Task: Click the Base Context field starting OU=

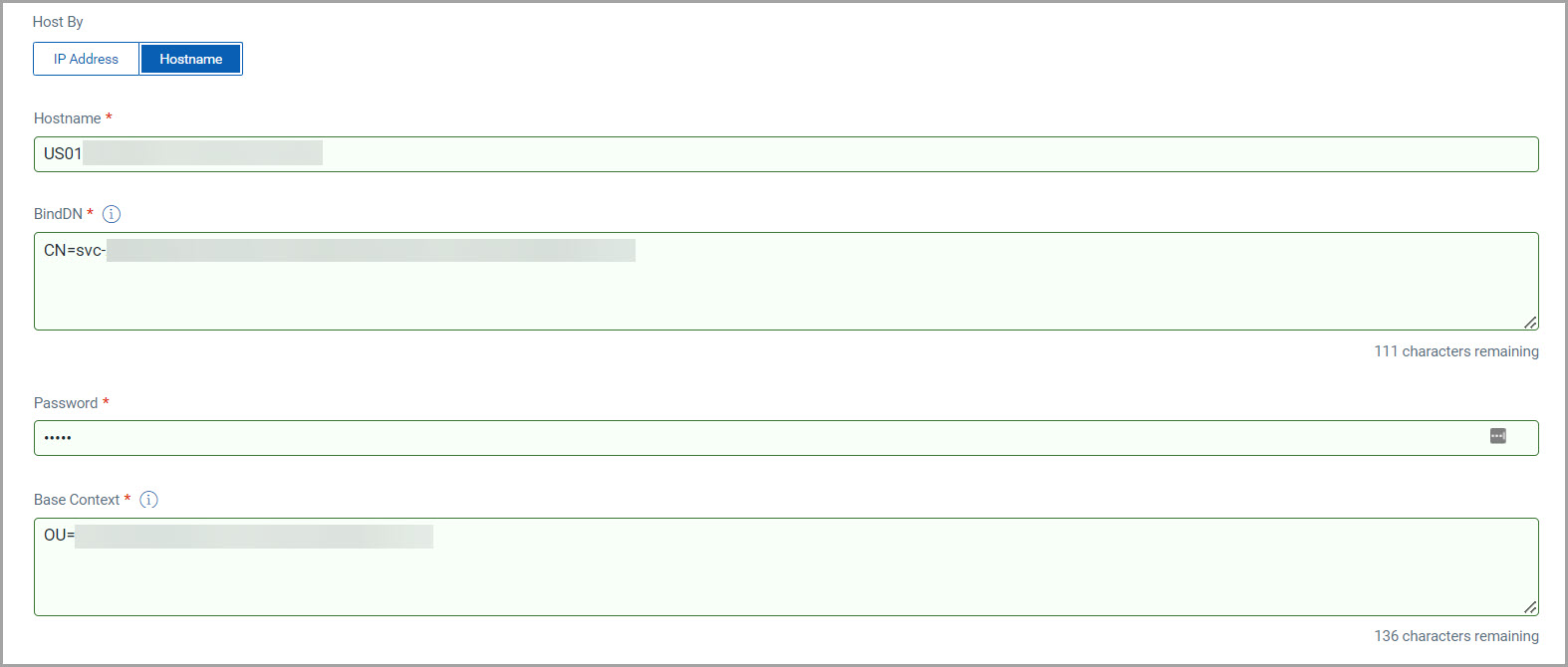Action: click(697, 565)
